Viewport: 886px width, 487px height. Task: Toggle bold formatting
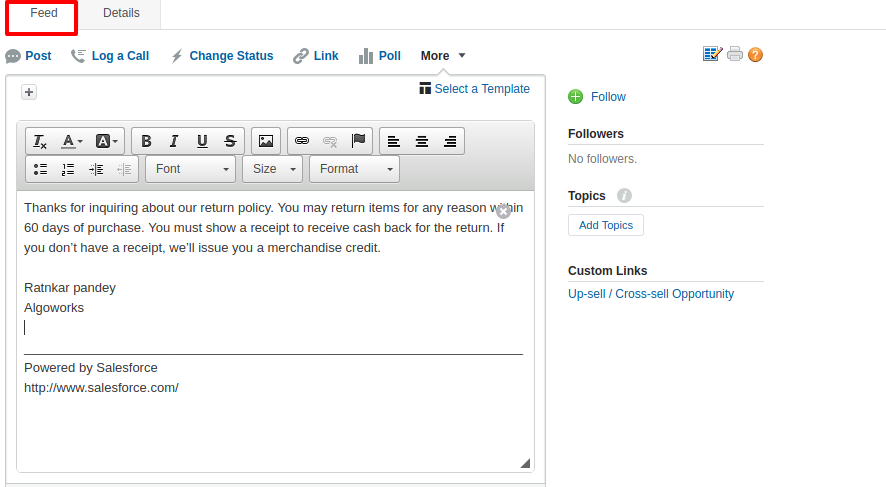(x=147, y=142)
